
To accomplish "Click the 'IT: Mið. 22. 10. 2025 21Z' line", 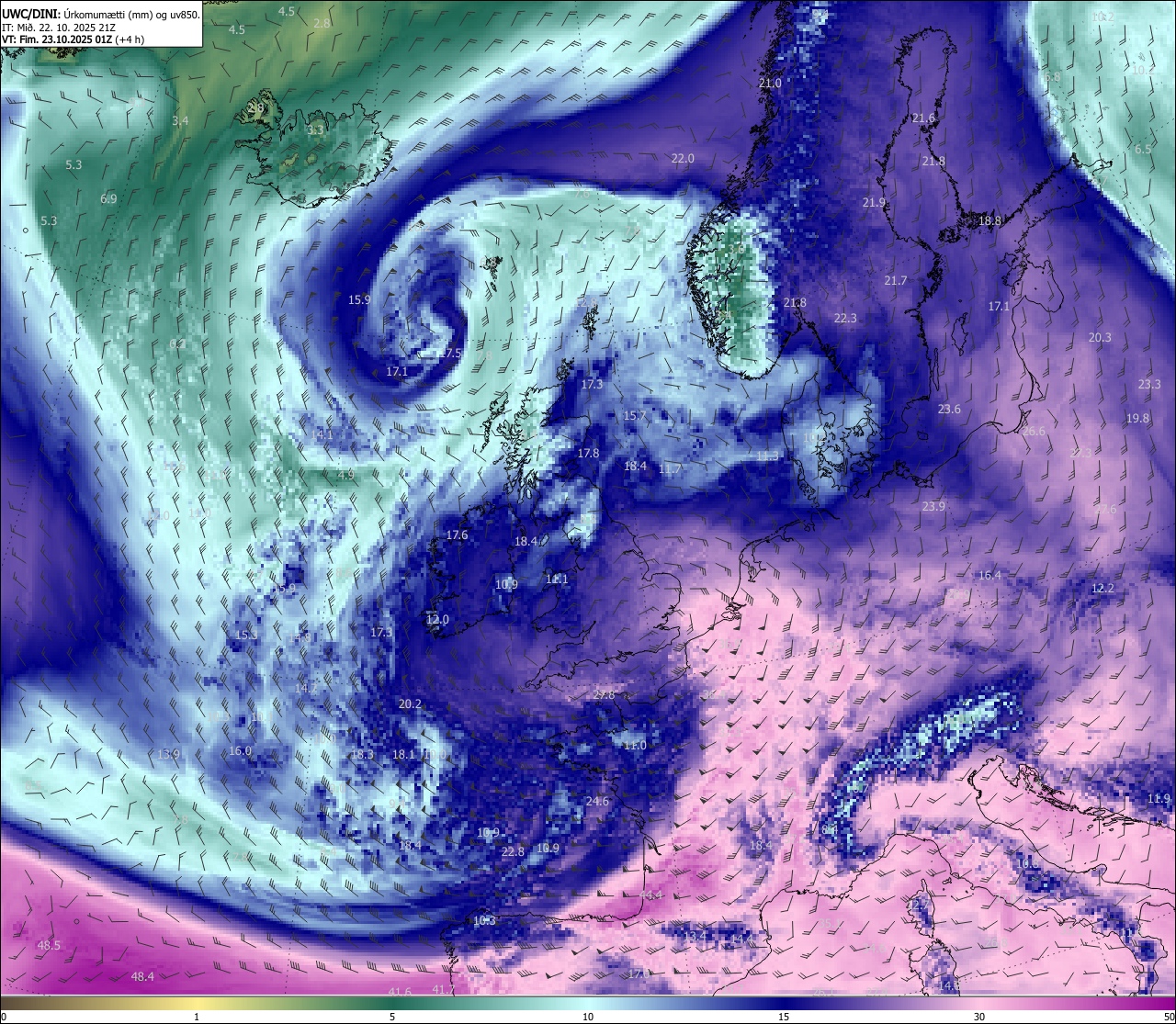I will (59, 28).
